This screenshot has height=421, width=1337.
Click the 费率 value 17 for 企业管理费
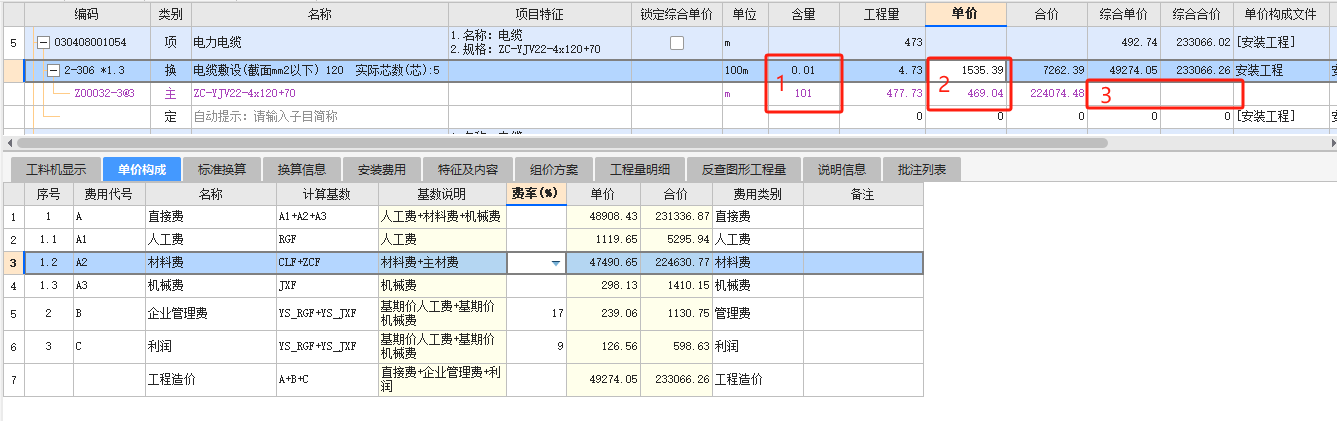tap(536, 313)
